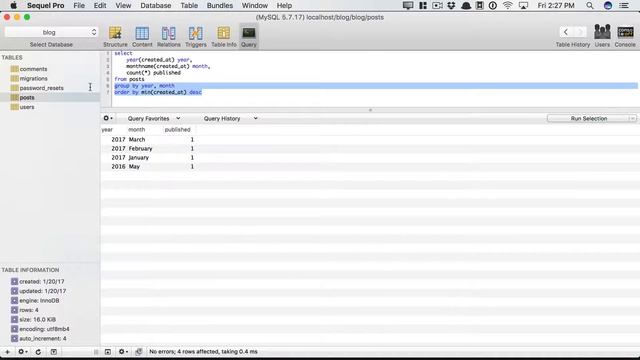Open Siri from the menu bar
Viewport: 640px width, 360px height.
tap(608, 5)
